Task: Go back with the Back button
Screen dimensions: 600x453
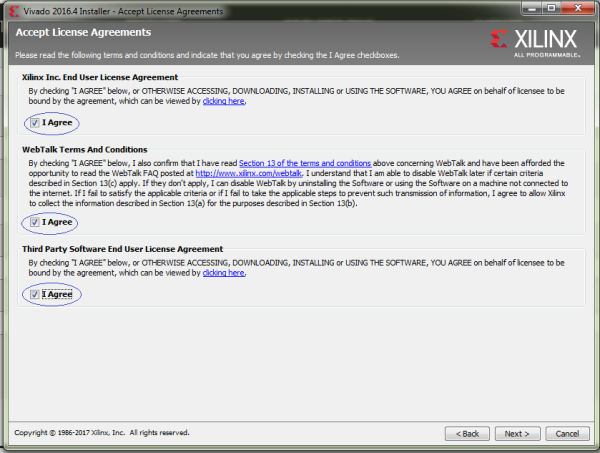Action: tap(467, 433)
